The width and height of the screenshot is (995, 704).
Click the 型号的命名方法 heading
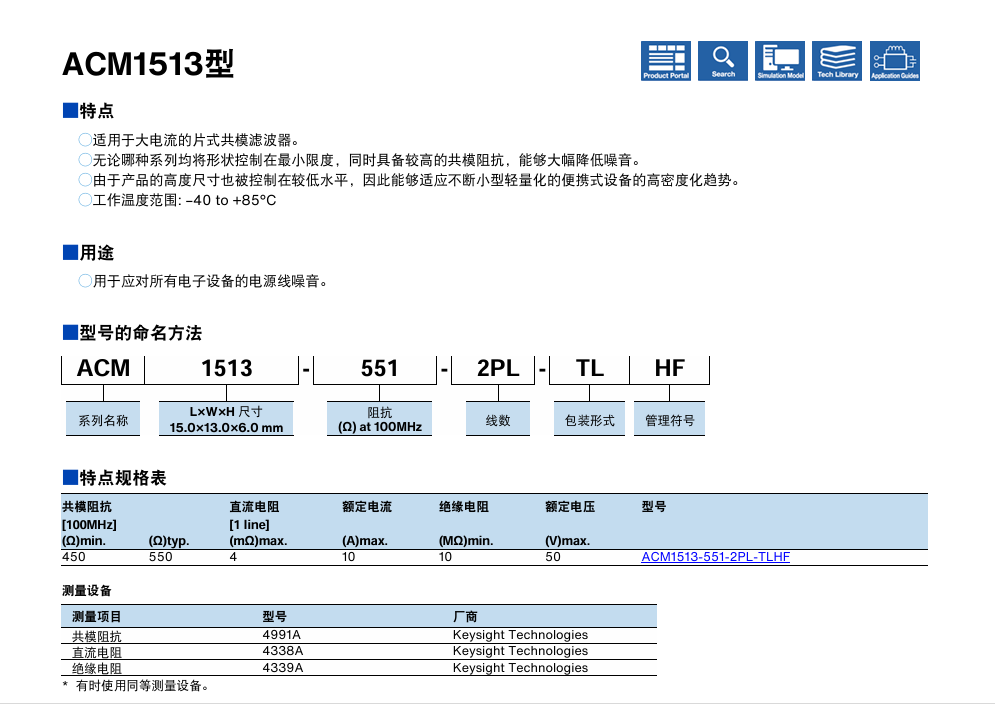pos(132,333)
